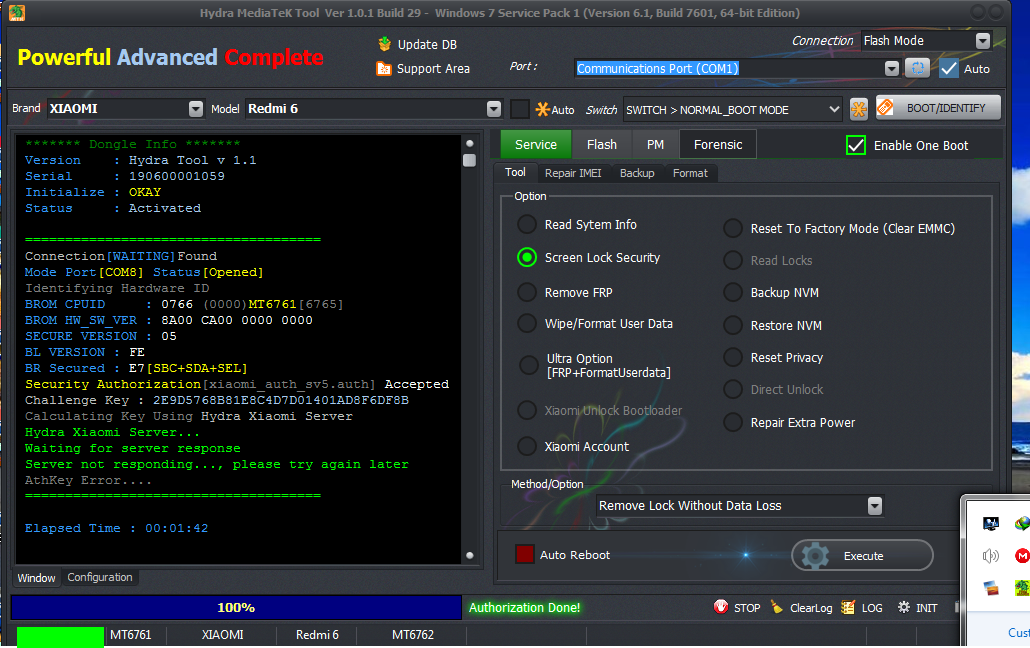Expand Remove Lock Without Data Loss dropdown
This screenshot has width=1030, height=648.
874,505
